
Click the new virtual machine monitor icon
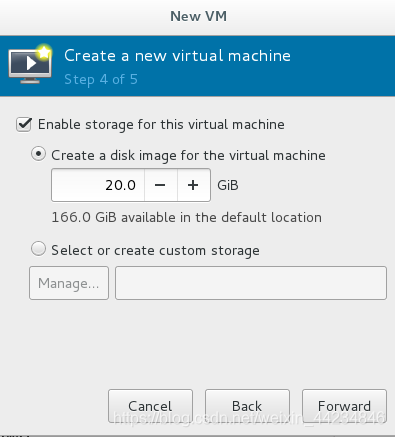[30, 64]
